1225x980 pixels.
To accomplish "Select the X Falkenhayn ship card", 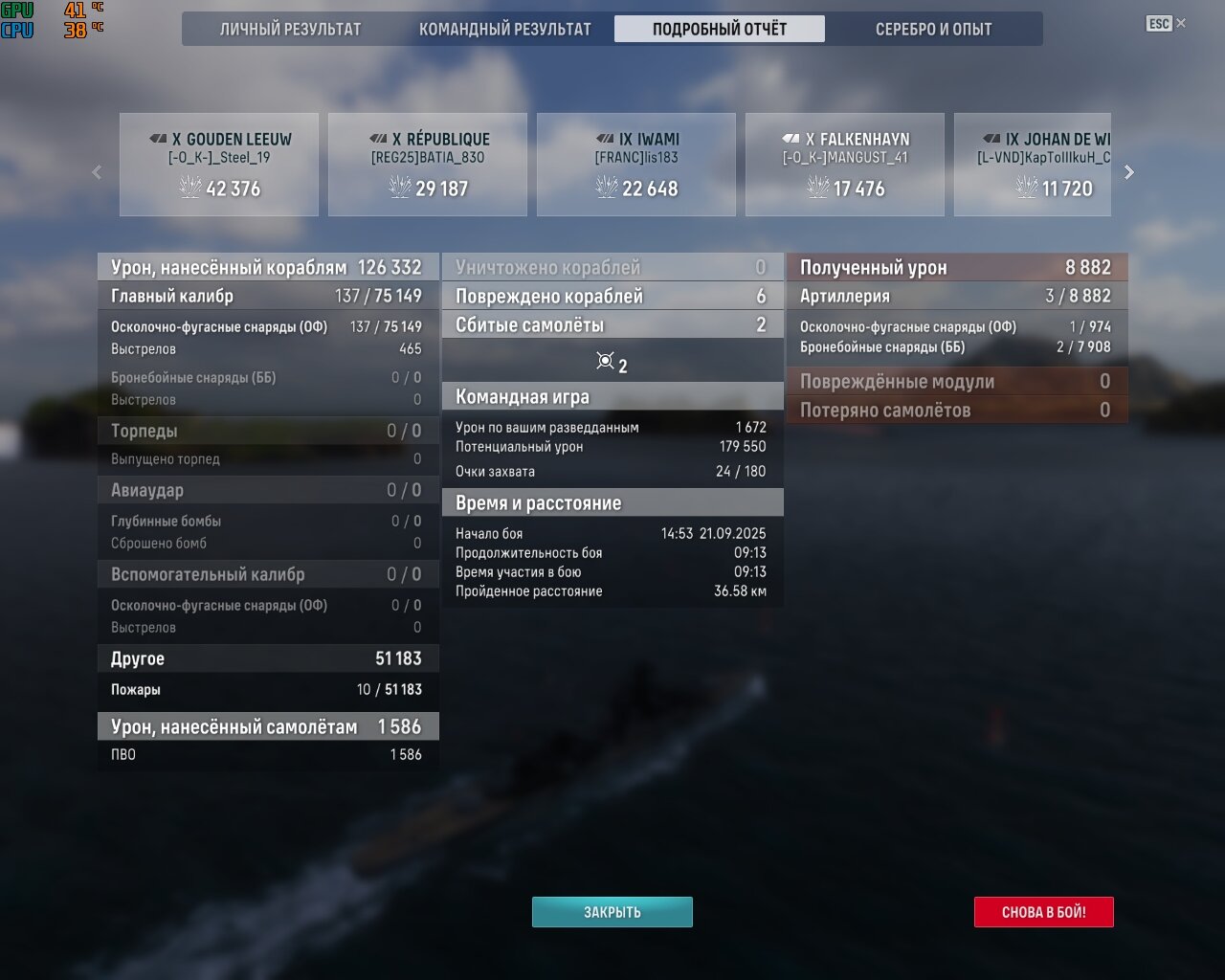I will [x=844, y=164].
